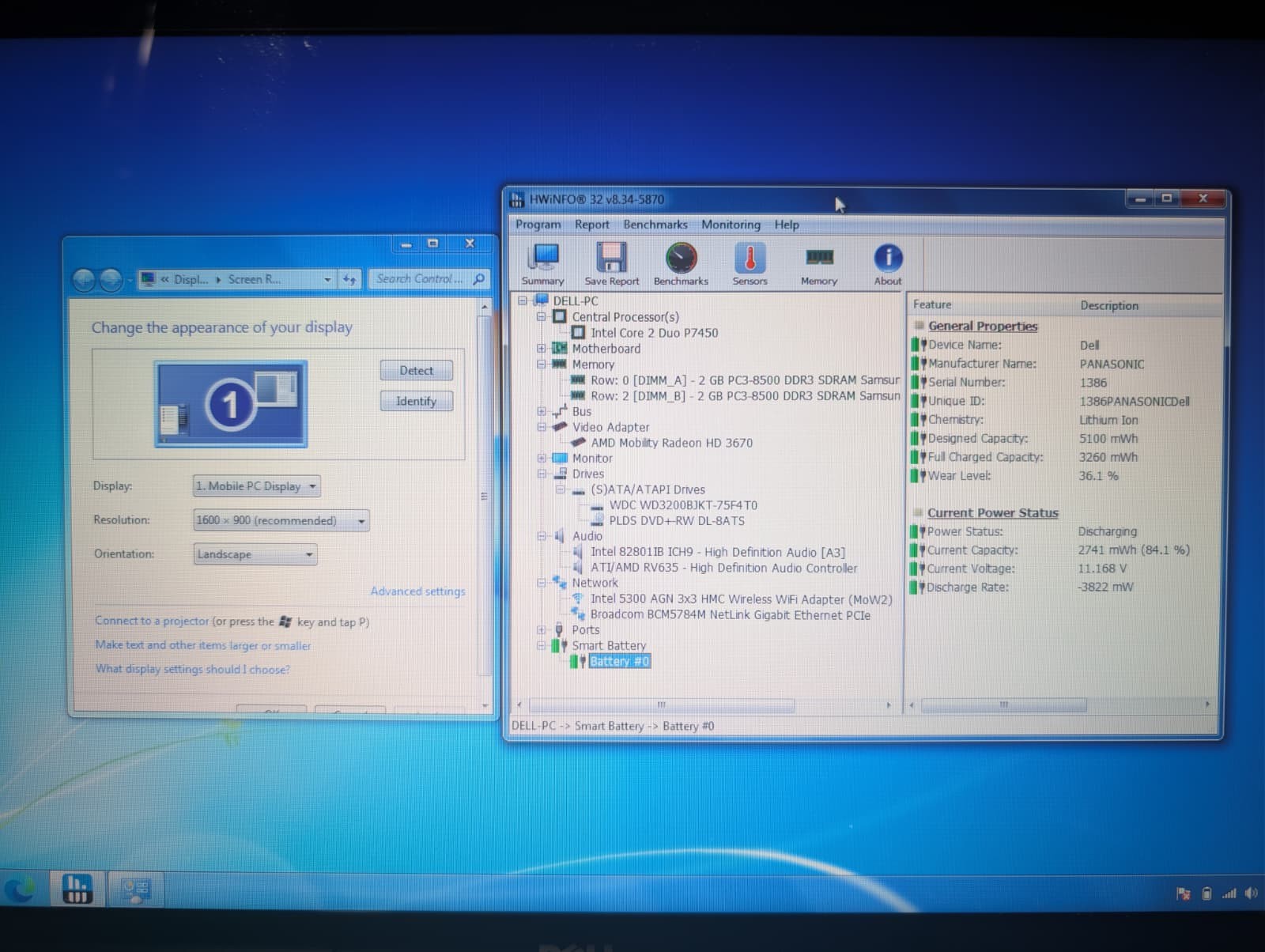Open the Program menu in HWiNFO

538,225
